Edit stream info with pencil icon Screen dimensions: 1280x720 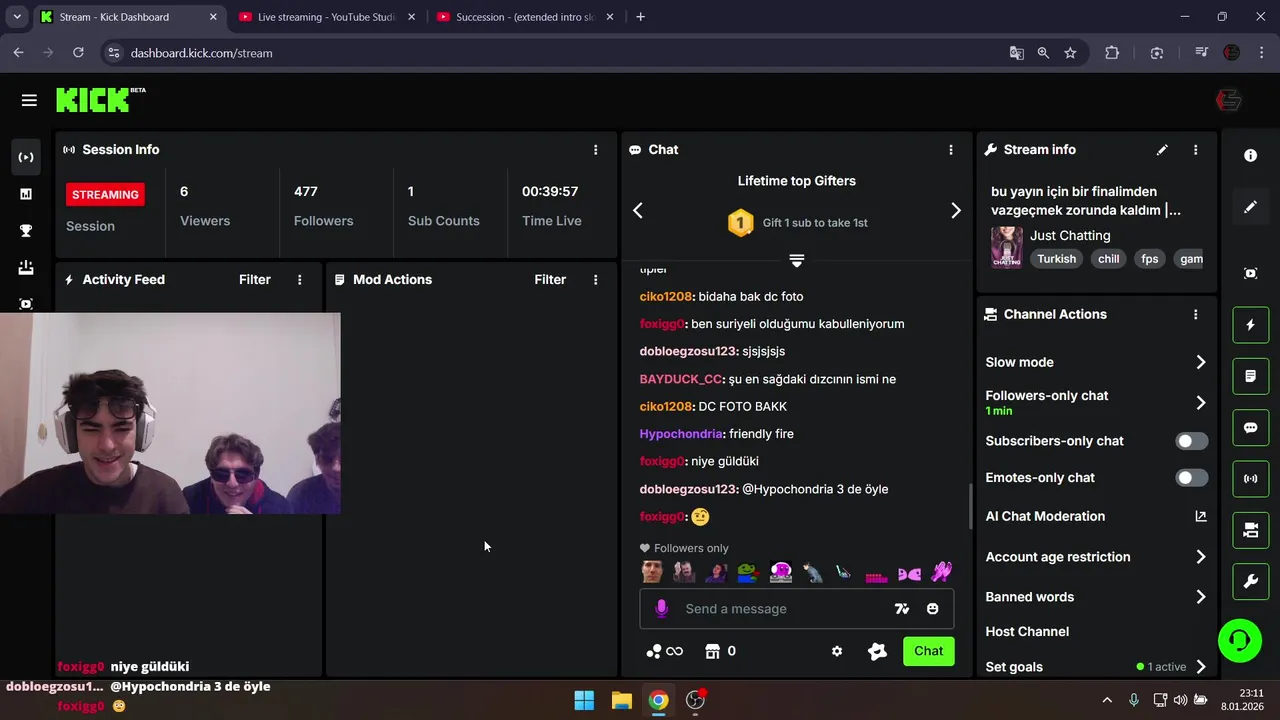pos(1162,150)
